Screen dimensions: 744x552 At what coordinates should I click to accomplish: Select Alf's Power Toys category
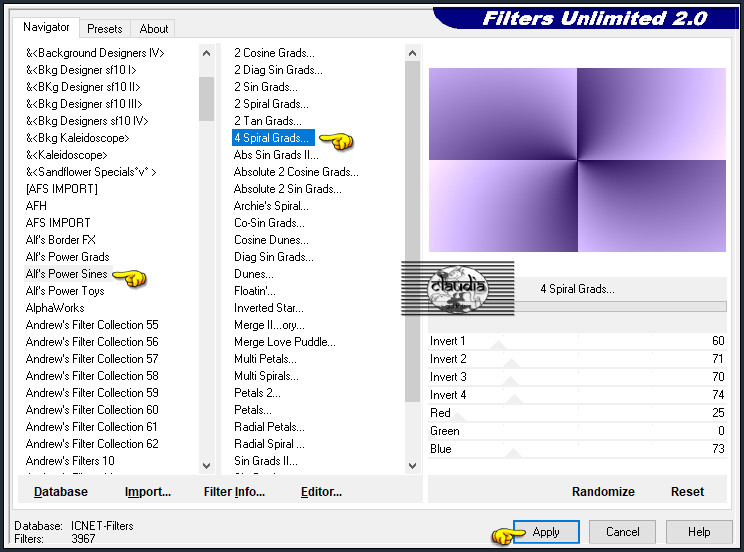tap(65, 291)
